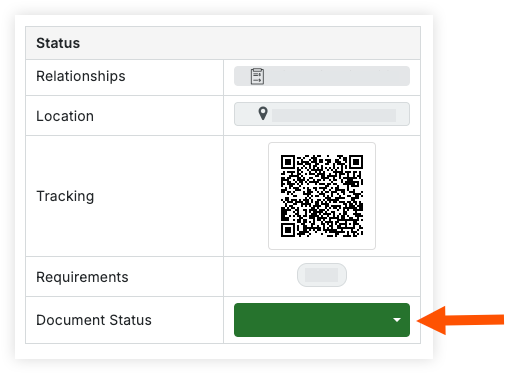Click the white card framing the QR code
The image size is (524, 374).
pyautogui.click(x=322, y=196)
